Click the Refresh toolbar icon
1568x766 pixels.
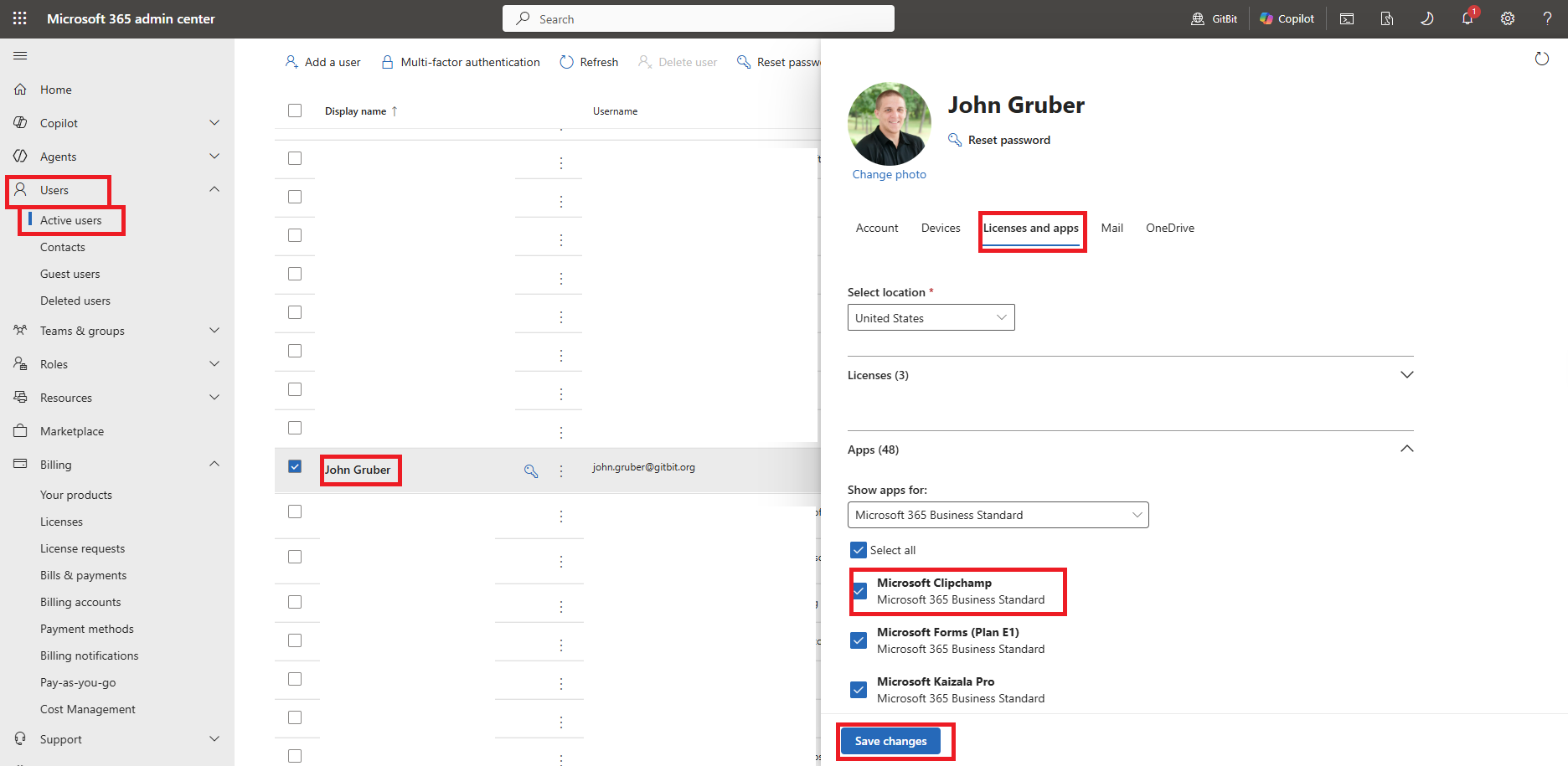coord(567,62)
